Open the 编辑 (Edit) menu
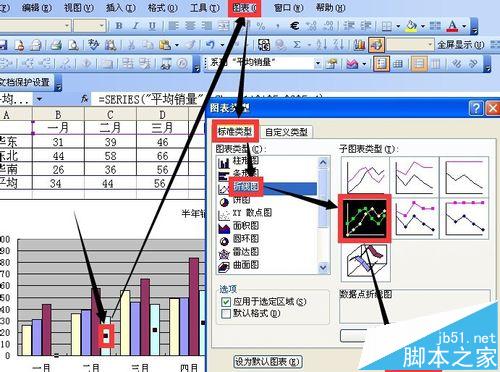This screenshot has width=500, height=372. 37,8
